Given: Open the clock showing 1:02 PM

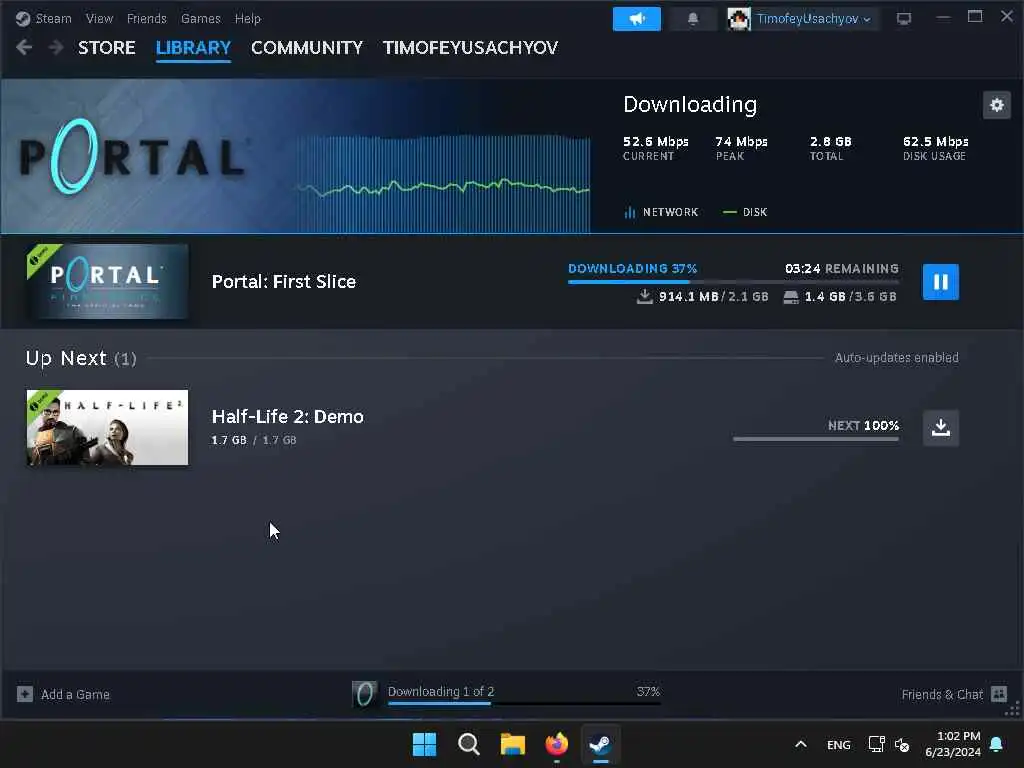Looking at the screenshot, I should pyautogui.click(x=953, y=744).
